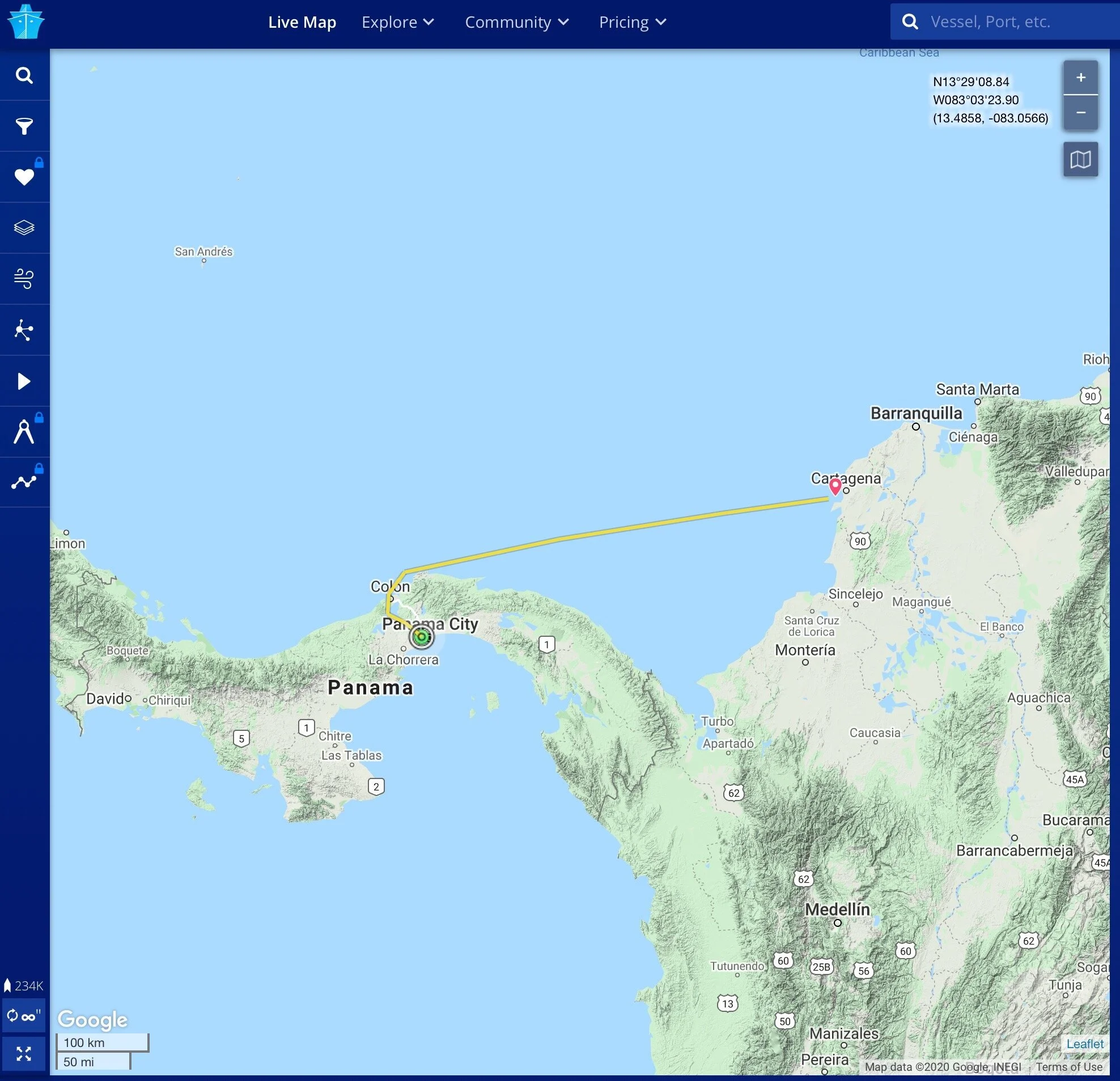Expand the Pricing dropdown menu
The width and height of the screenshot is (1120, 1081).
click(633, 22)
